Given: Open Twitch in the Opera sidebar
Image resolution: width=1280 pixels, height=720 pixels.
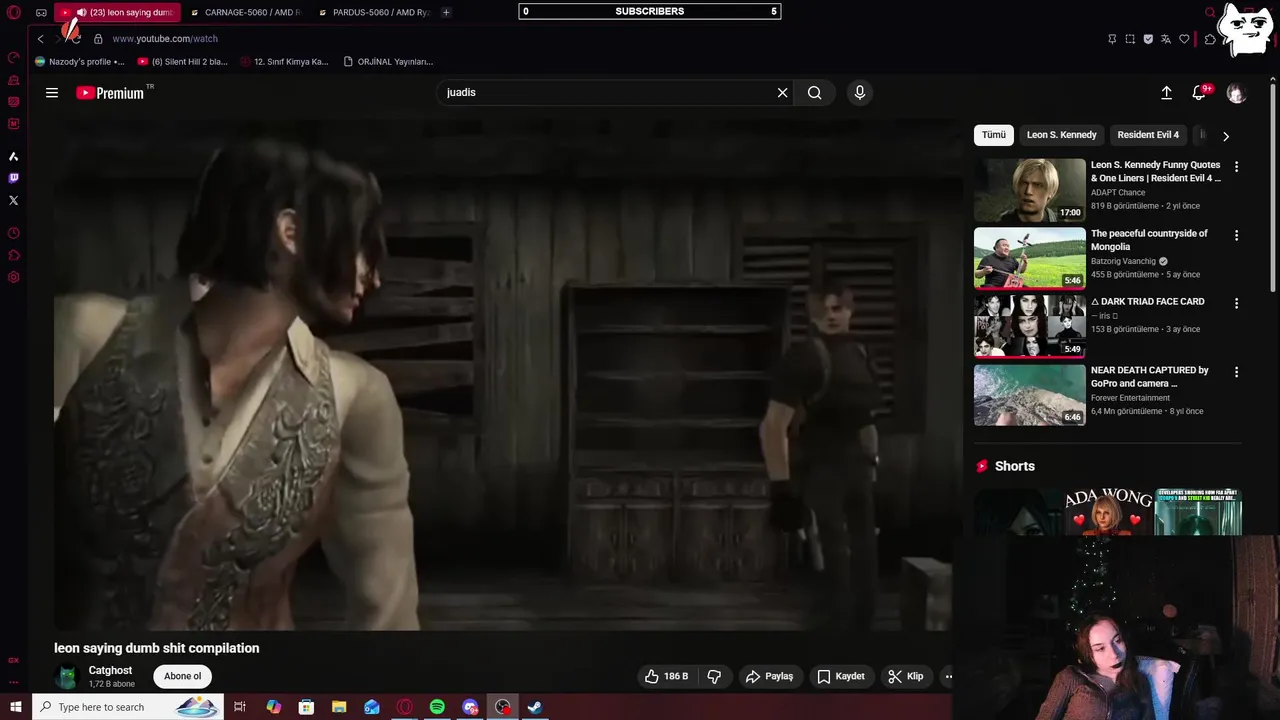Looking at the screenshot, I should pos(14,179).
